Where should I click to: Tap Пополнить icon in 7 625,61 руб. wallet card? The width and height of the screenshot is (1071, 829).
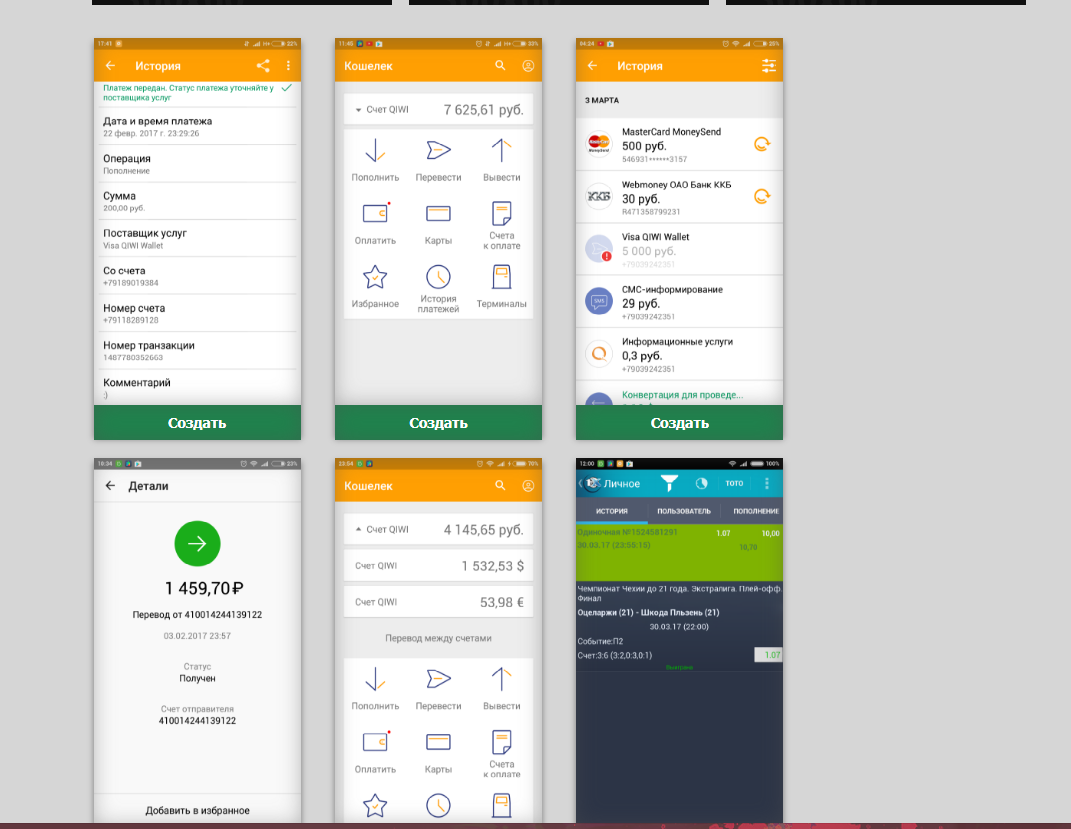(375, 150)
